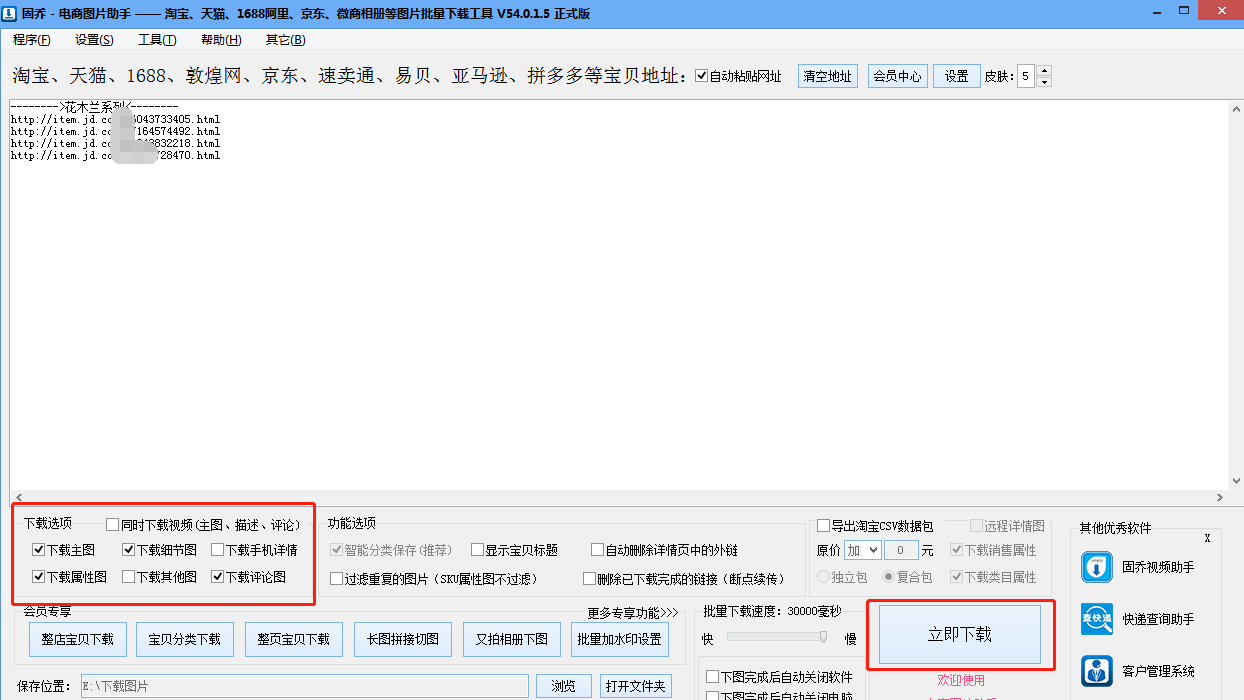Click 整店宝贝下载 button
This screenshot has height=700, width=1244.
(77, 639)
